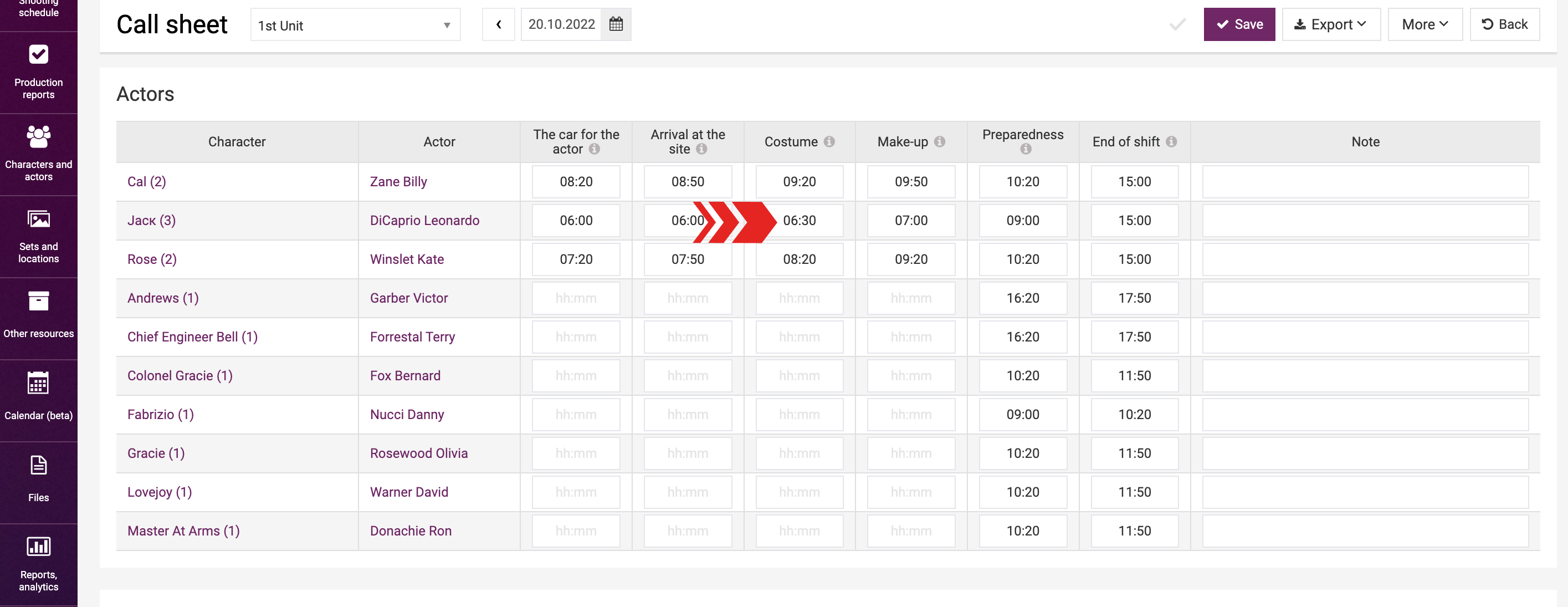Edit end of shift 11:50 for Master At Arms
1568x607 pixels.
click(1135, 531)
